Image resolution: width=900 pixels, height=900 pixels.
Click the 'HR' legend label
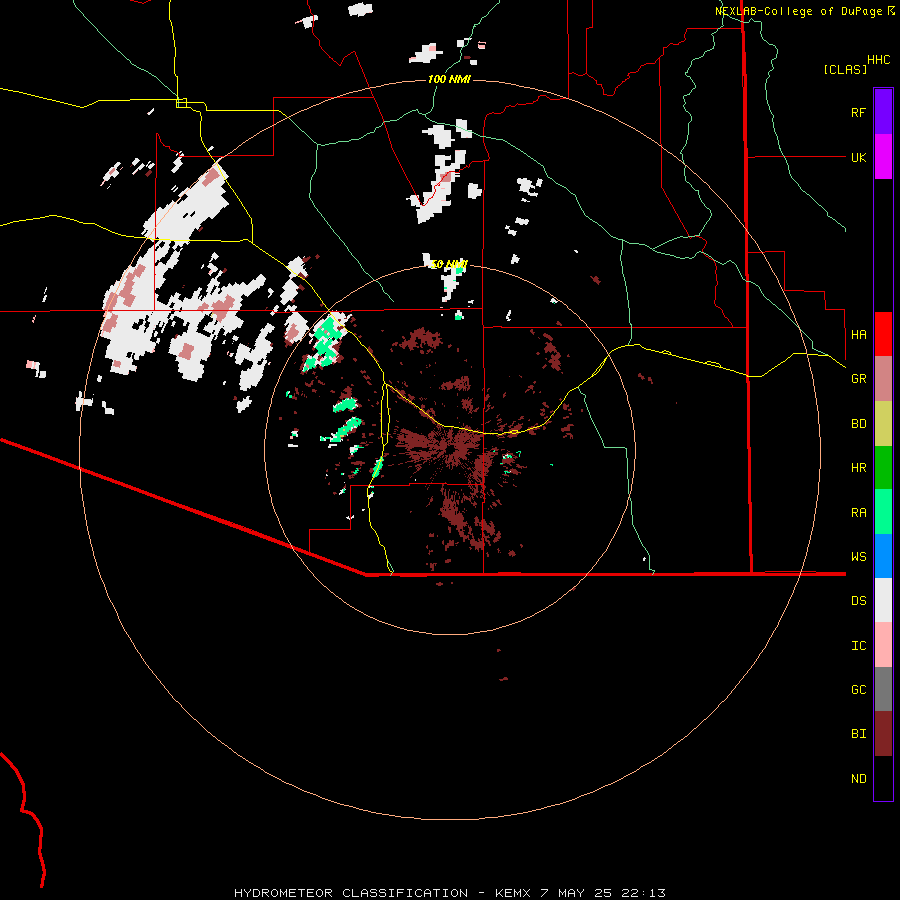(x=858, y=468)
